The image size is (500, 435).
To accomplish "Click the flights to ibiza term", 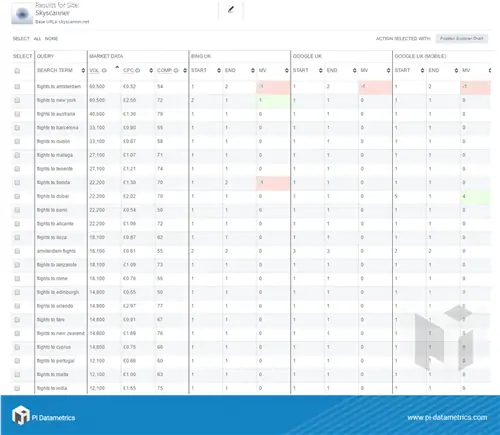I will click(x=52, y=237).
